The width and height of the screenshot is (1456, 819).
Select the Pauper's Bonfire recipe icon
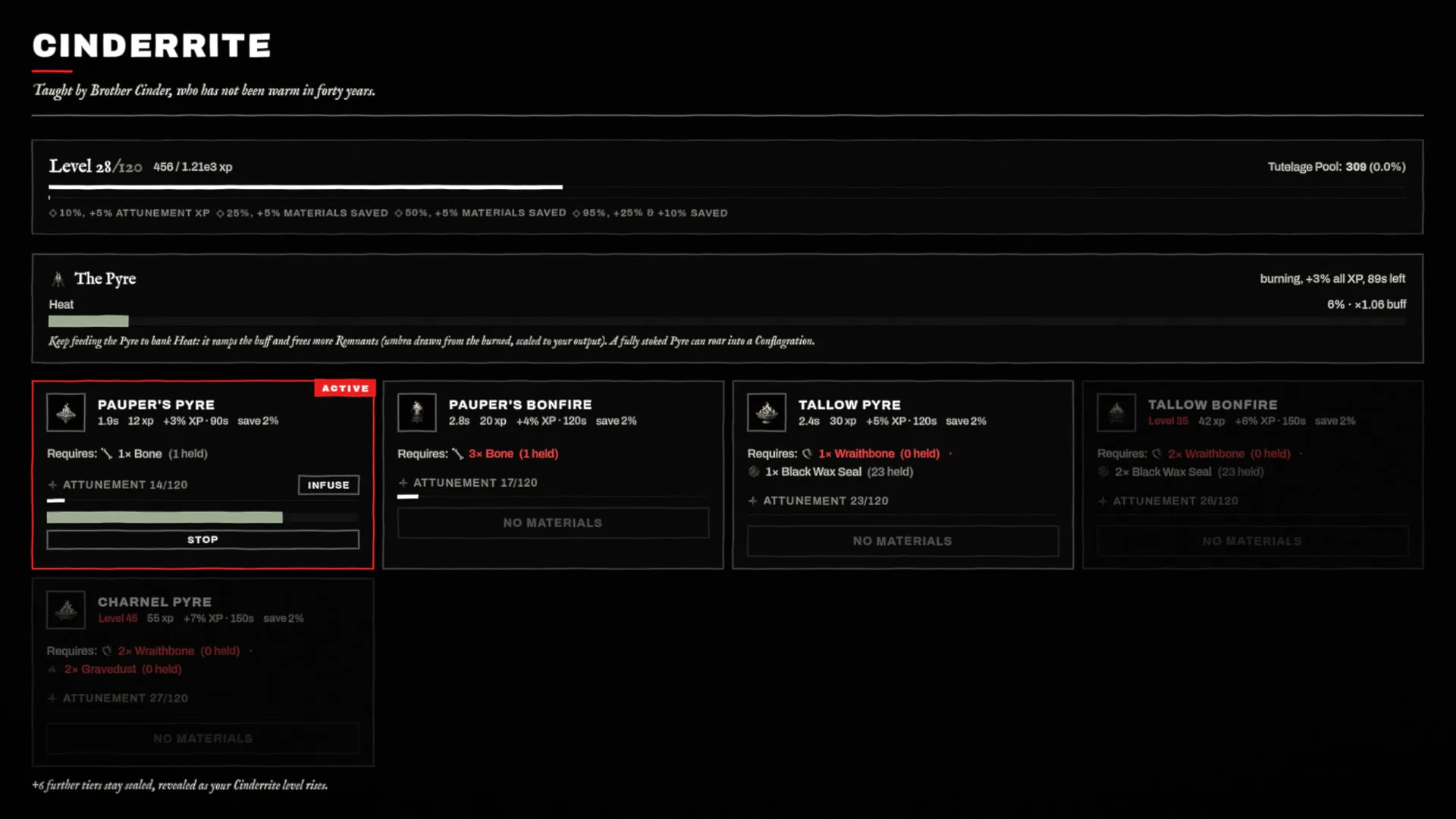point(416,413)
